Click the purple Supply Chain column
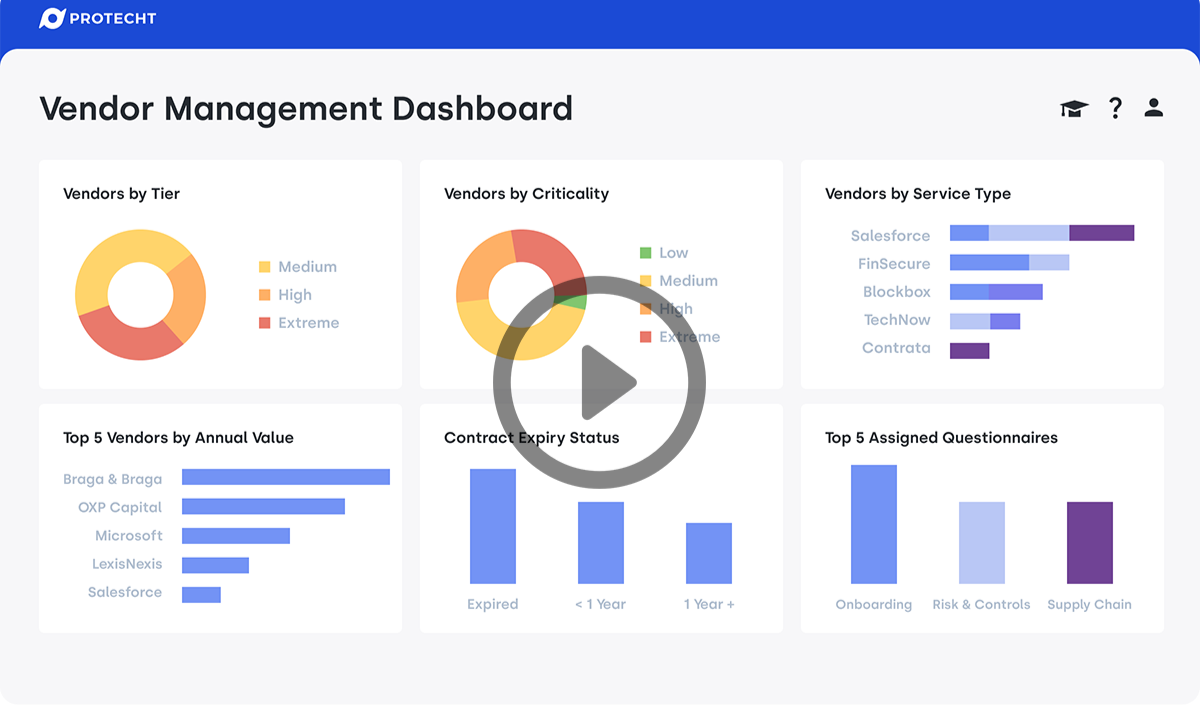The image size is (1200, 705). click(1090, 543)
